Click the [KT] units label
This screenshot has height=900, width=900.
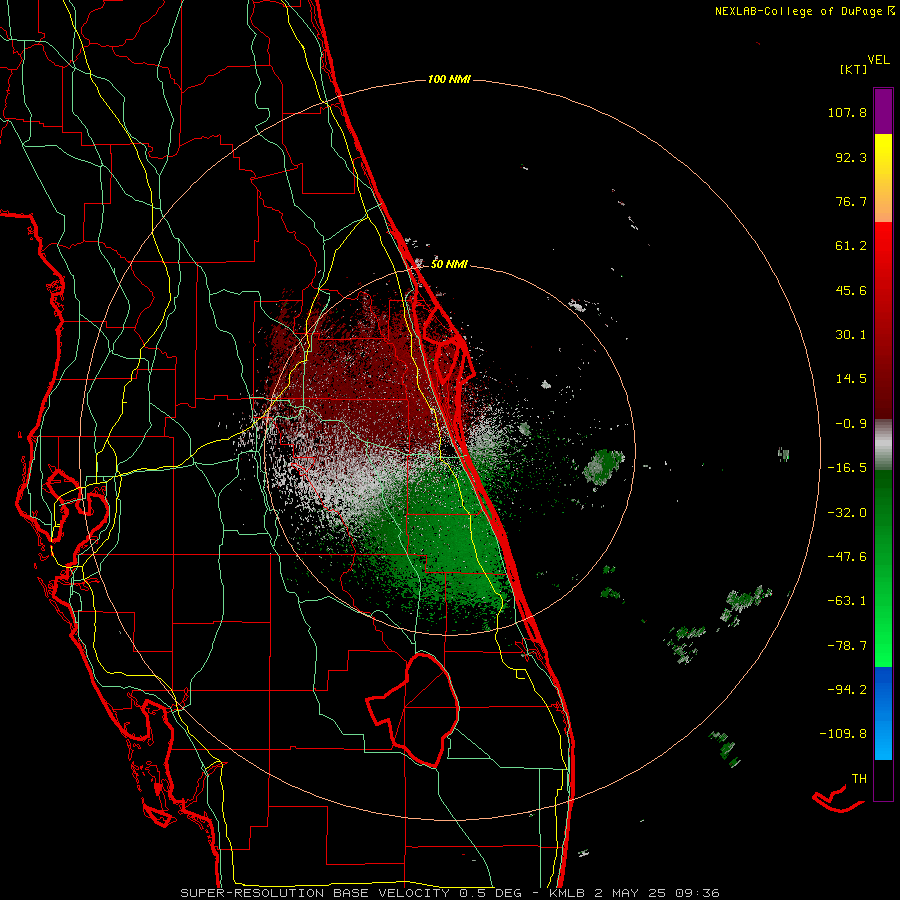point(853,69)
